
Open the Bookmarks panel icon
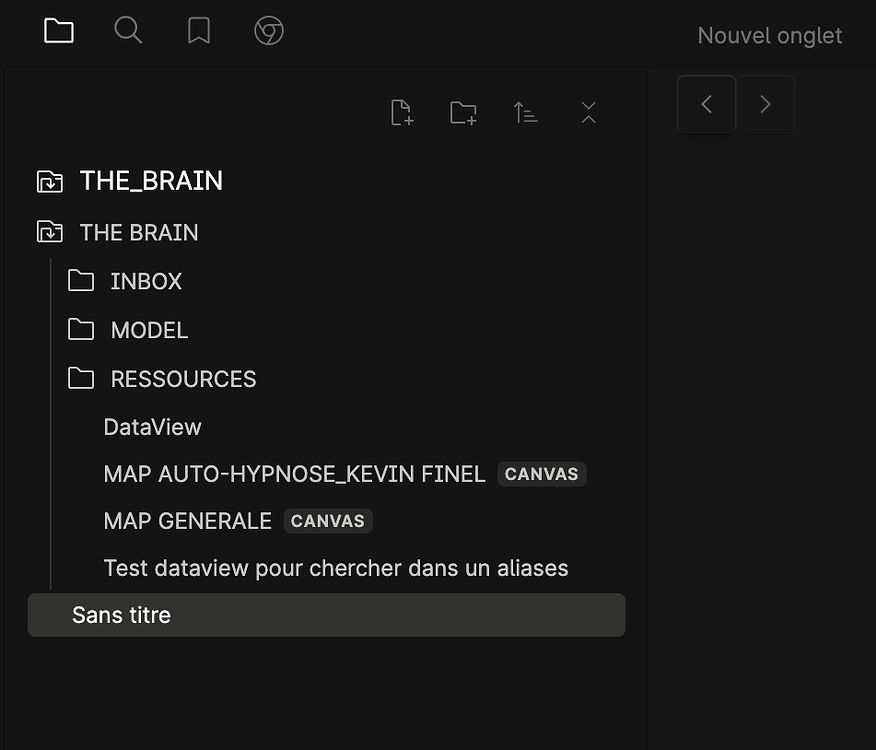click(x=198, y=31)
